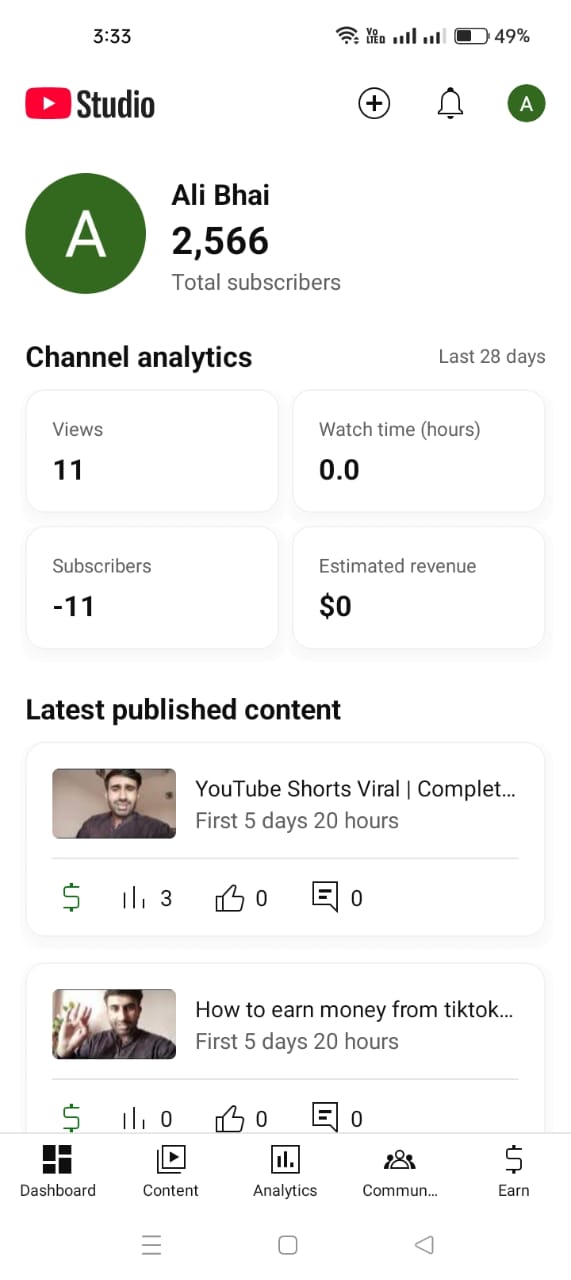571x1280 pixels.
Task: Tap the create plus icon
Action: [x=374, y=103]
